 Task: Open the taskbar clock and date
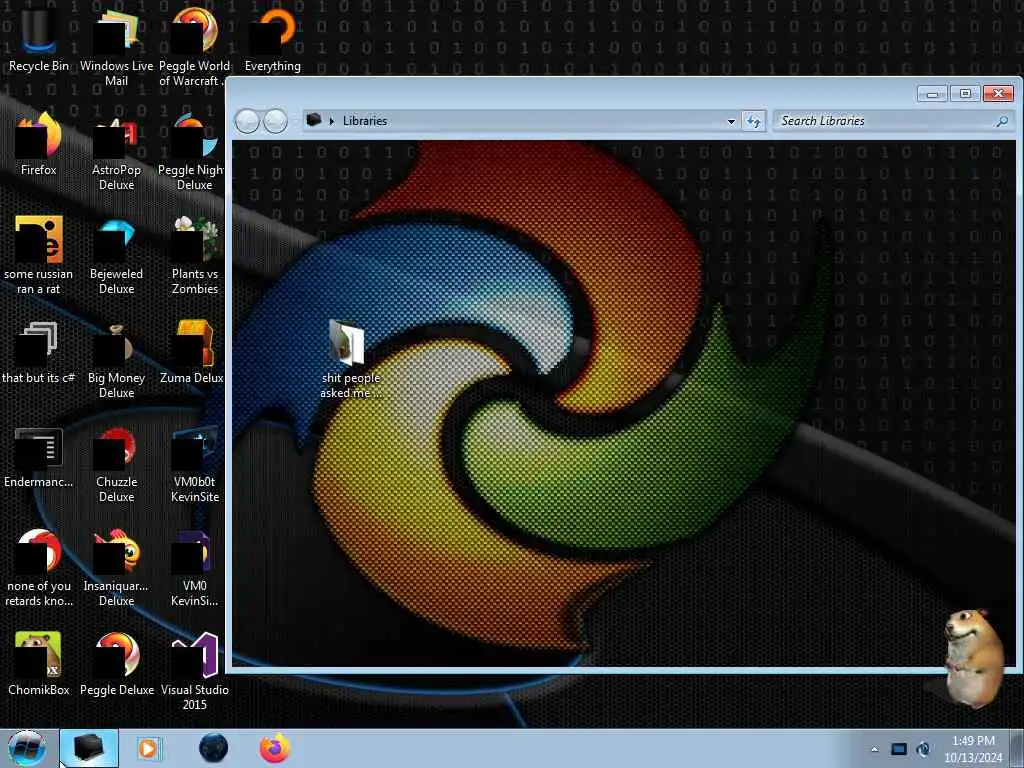(973, 749)
